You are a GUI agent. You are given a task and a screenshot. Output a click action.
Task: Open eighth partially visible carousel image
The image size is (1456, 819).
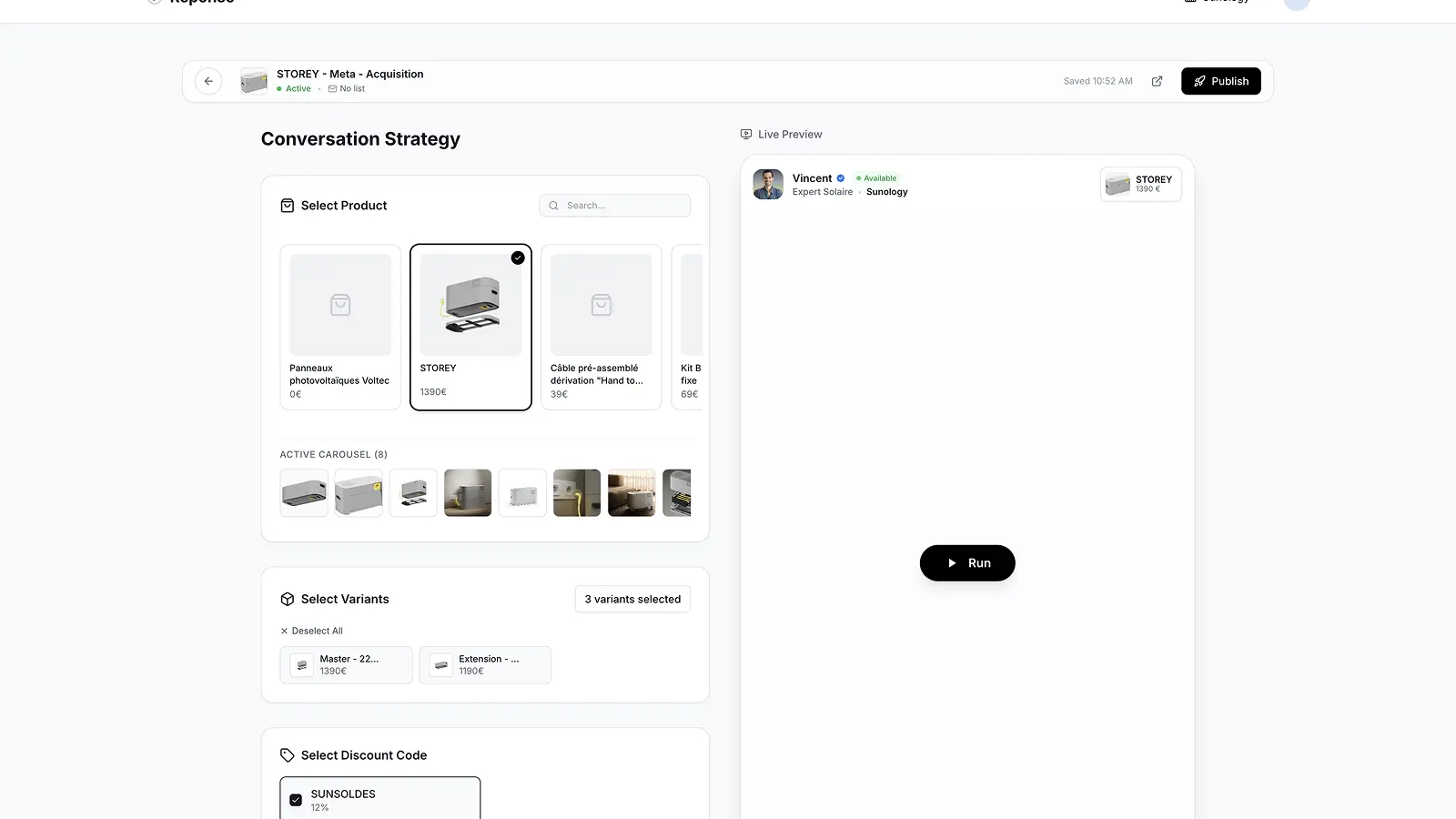677,493
